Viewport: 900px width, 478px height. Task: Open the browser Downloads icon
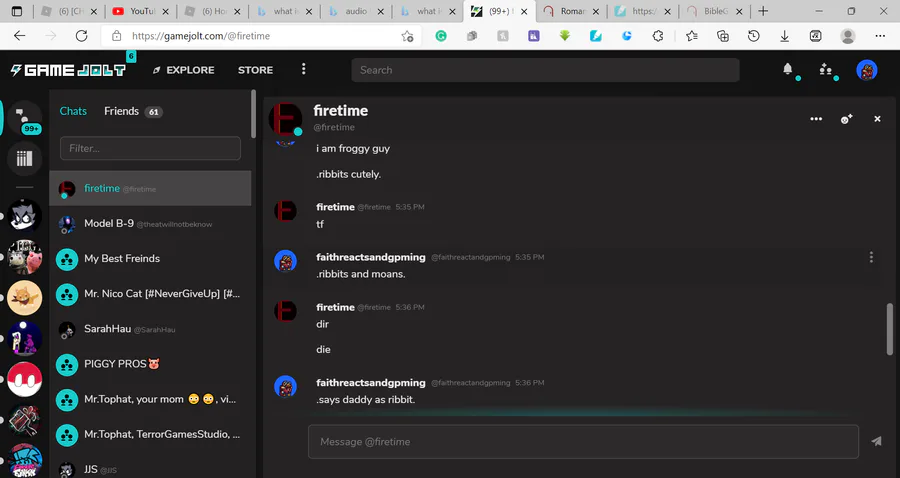785,36
